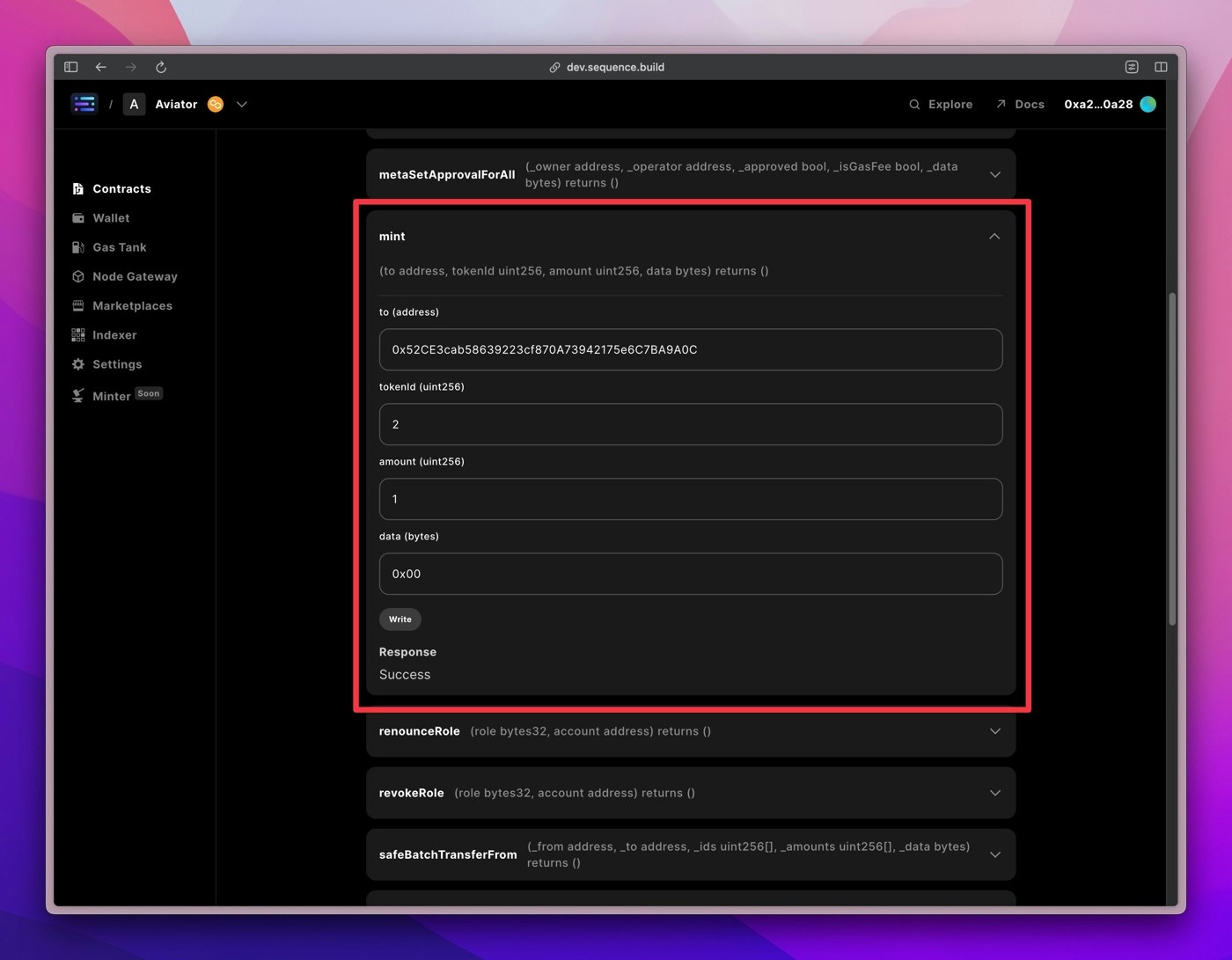Click the Explore search button
Screen dimensions: 1232x960
point(941,104)
